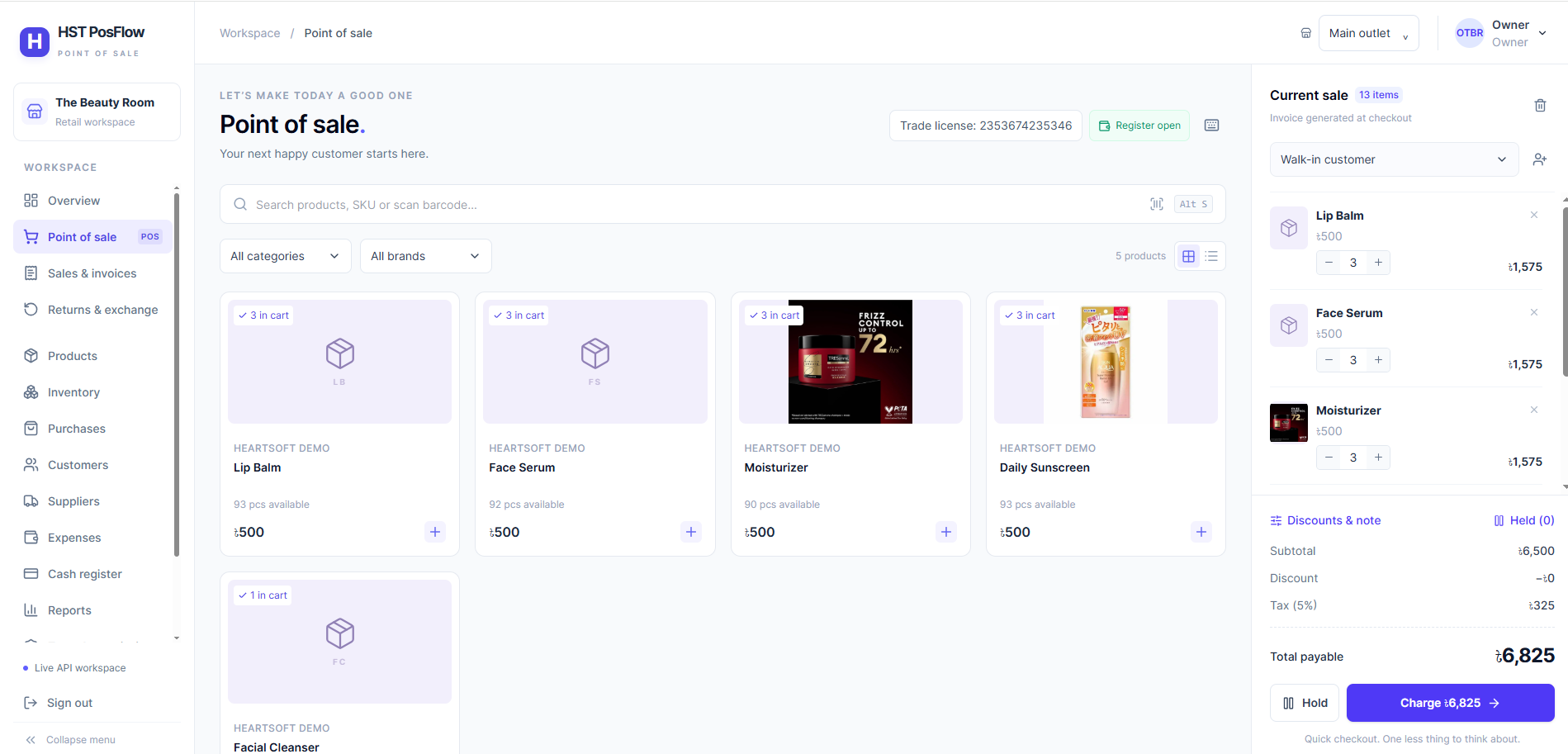This screenshot has height=754, width=1568.
Task: Remove Lip Balm from the current sale
Action: [1534, 215]
